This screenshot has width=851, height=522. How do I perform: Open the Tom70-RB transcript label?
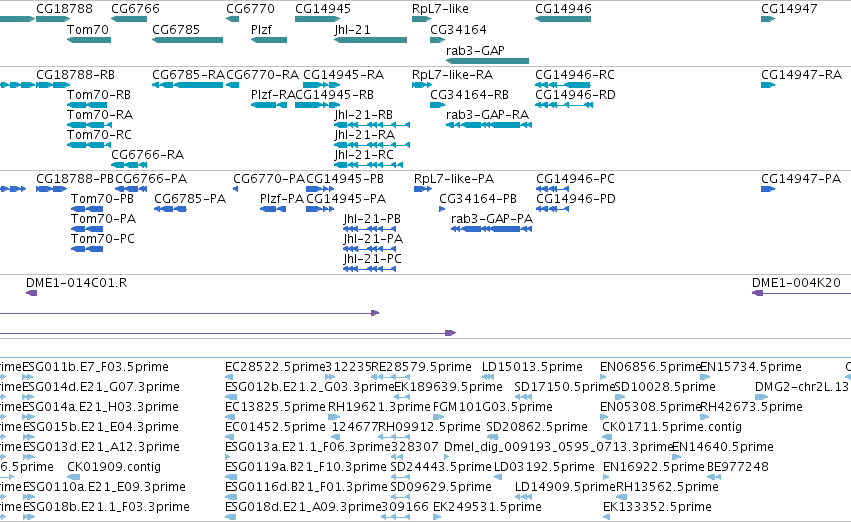(99, 95)
